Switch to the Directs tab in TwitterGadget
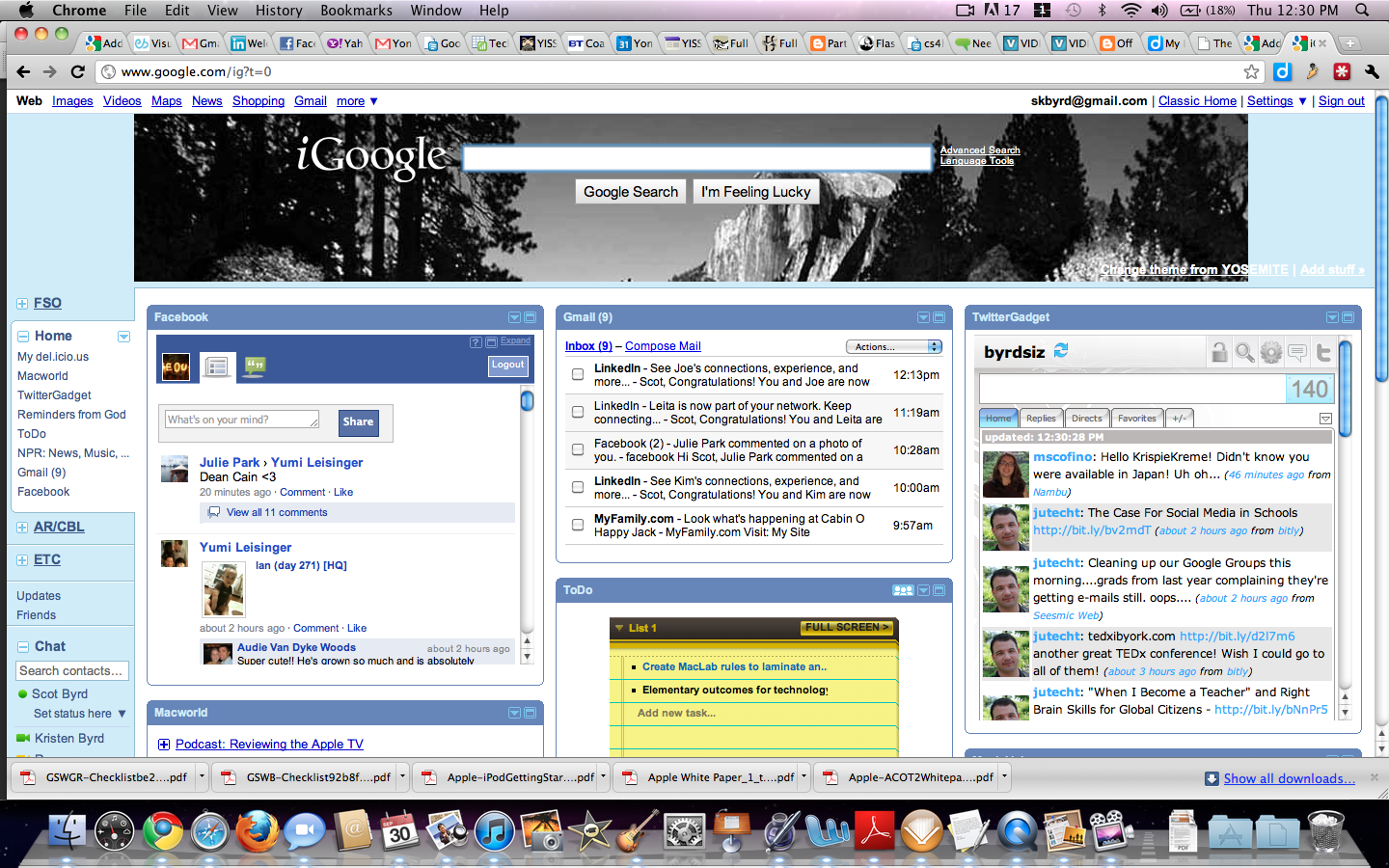This screenshot has height=868, width=1389. coord(1086,418)
